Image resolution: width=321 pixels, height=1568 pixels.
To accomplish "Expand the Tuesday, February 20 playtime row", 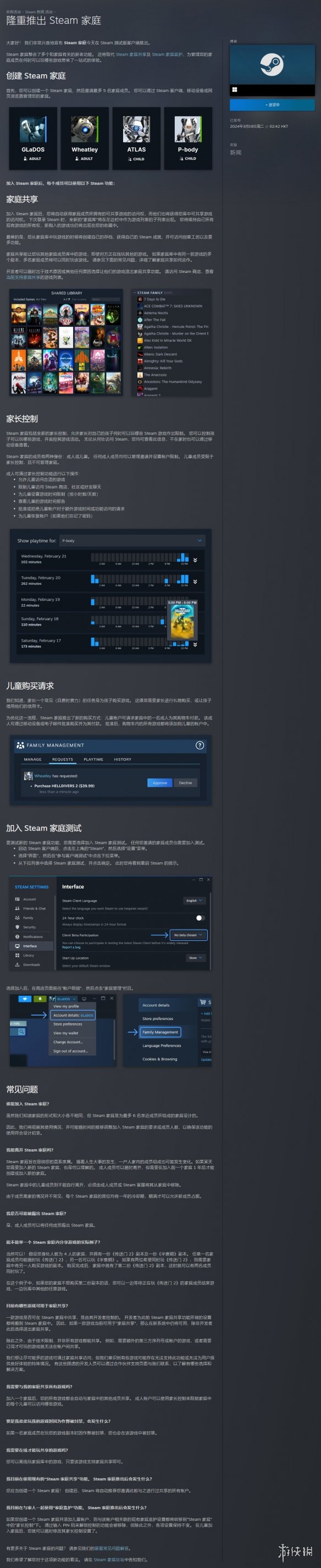I will click(x=195, y=582).
